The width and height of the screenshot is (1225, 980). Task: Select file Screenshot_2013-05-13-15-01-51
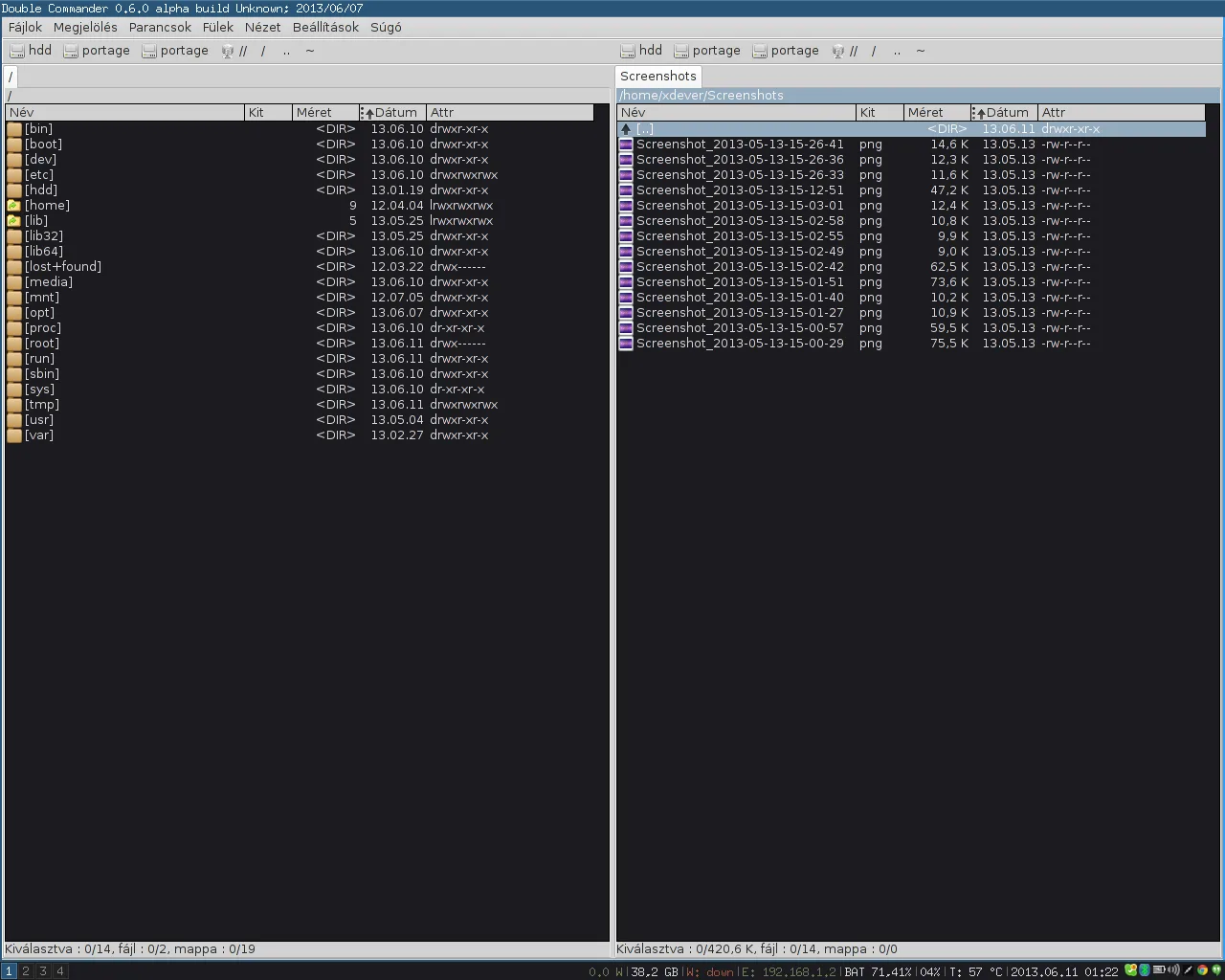[x=911, y=282]
